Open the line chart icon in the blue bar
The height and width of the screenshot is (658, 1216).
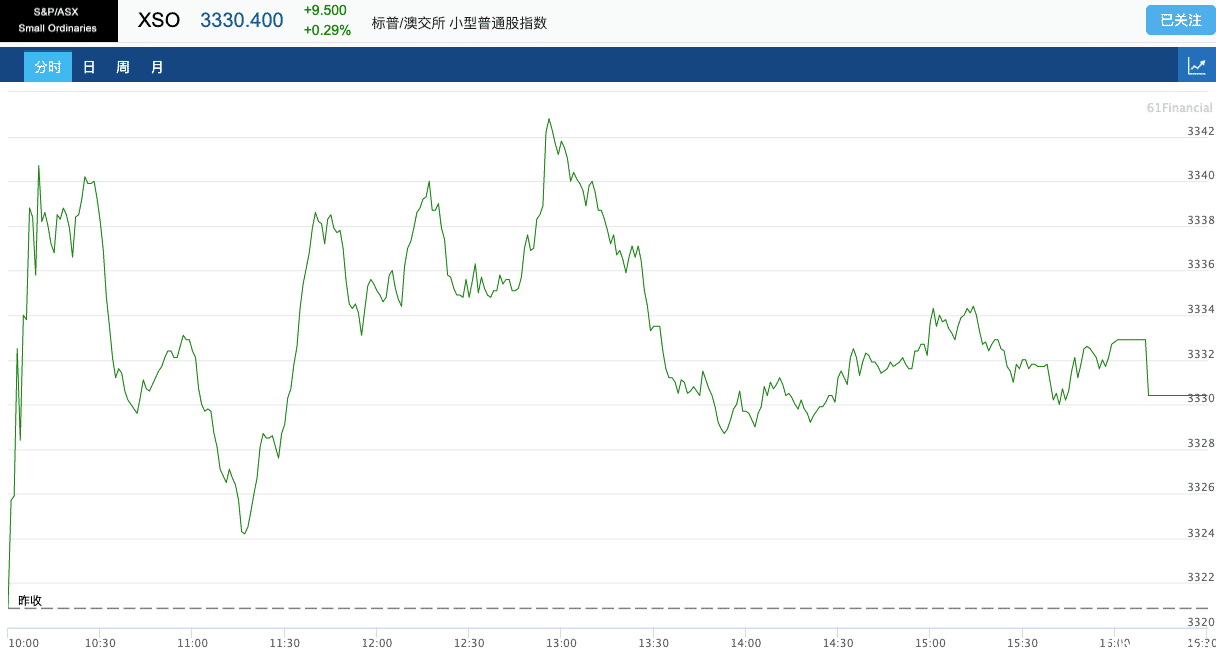pos(1197,67)
